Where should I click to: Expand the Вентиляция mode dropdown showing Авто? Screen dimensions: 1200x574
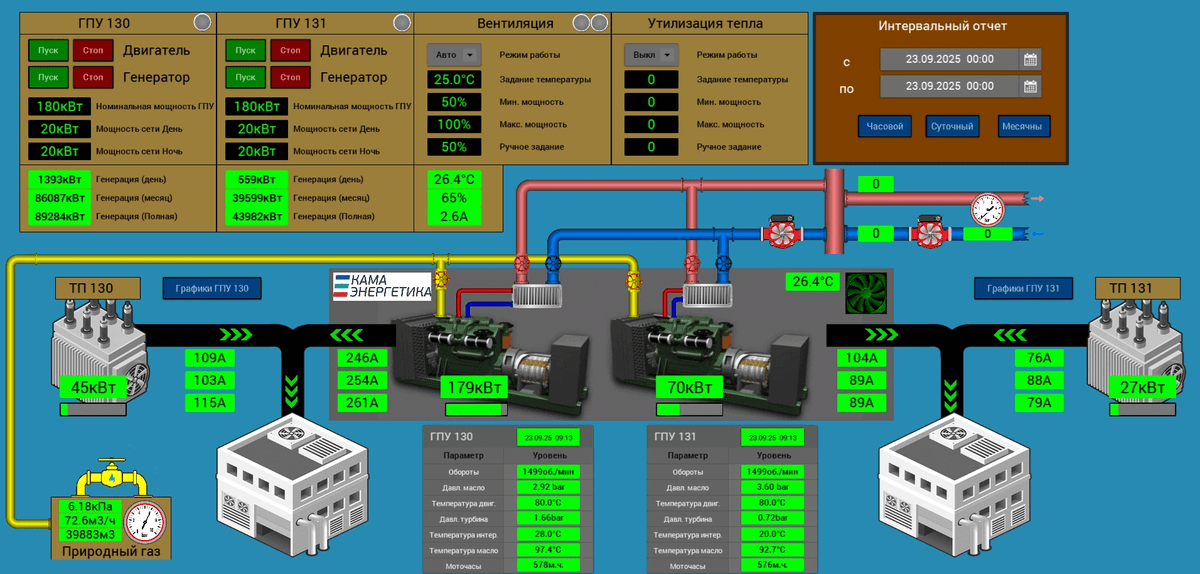tap(454, 55)
